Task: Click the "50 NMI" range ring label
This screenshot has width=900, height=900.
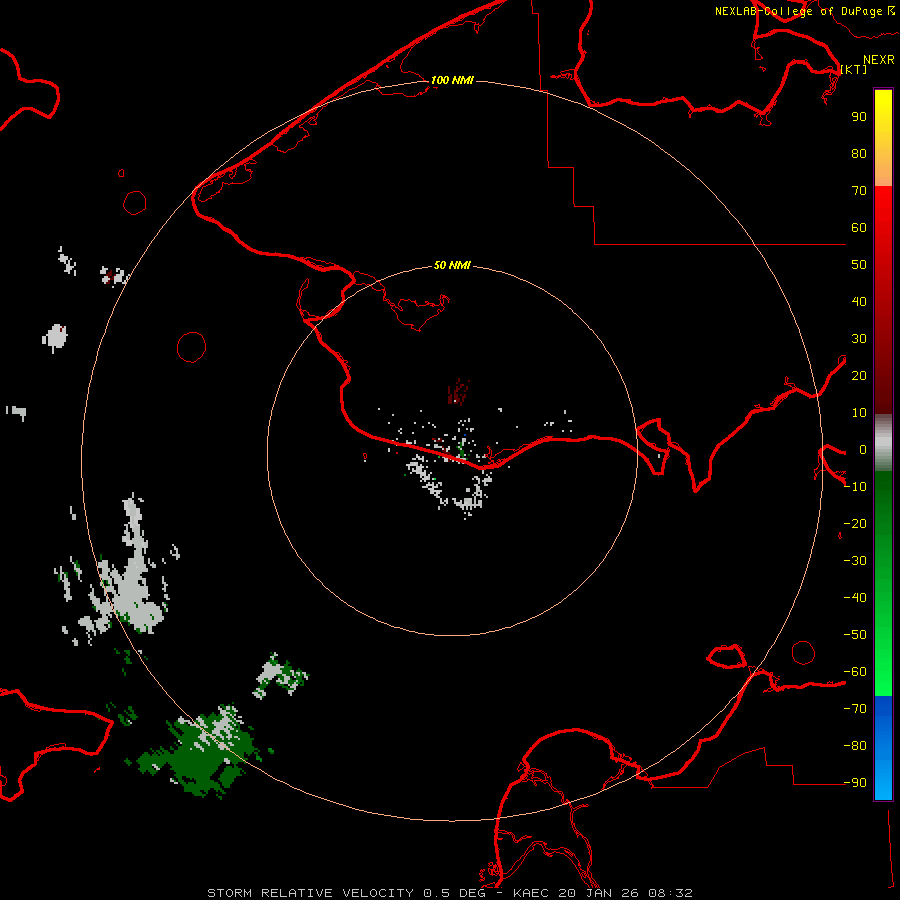Action: tap(452, 265)
